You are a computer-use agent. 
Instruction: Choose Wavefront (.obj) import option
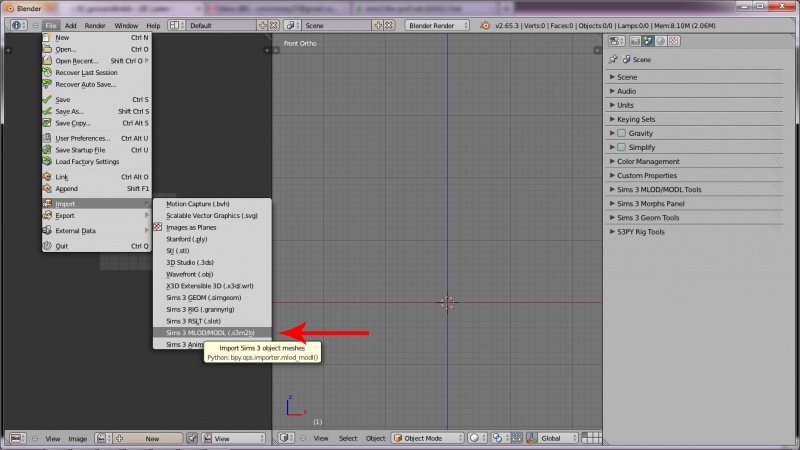[212, 274]
